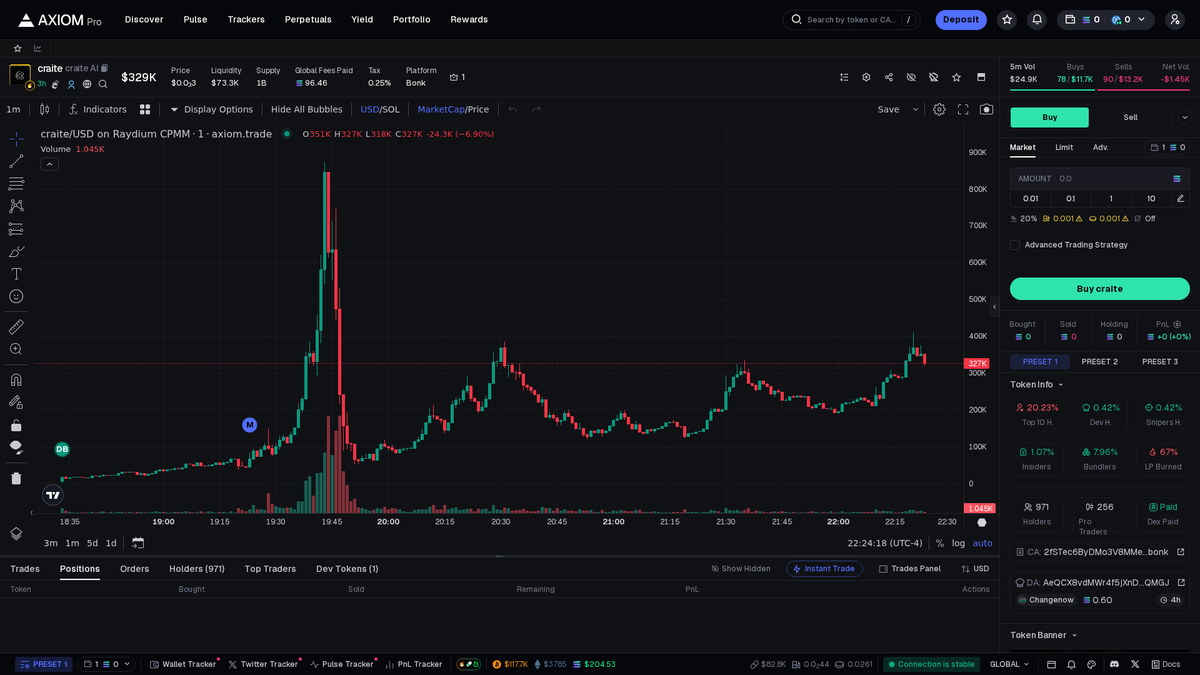Select PRESET 2 tab

[x=1100, y=361]
